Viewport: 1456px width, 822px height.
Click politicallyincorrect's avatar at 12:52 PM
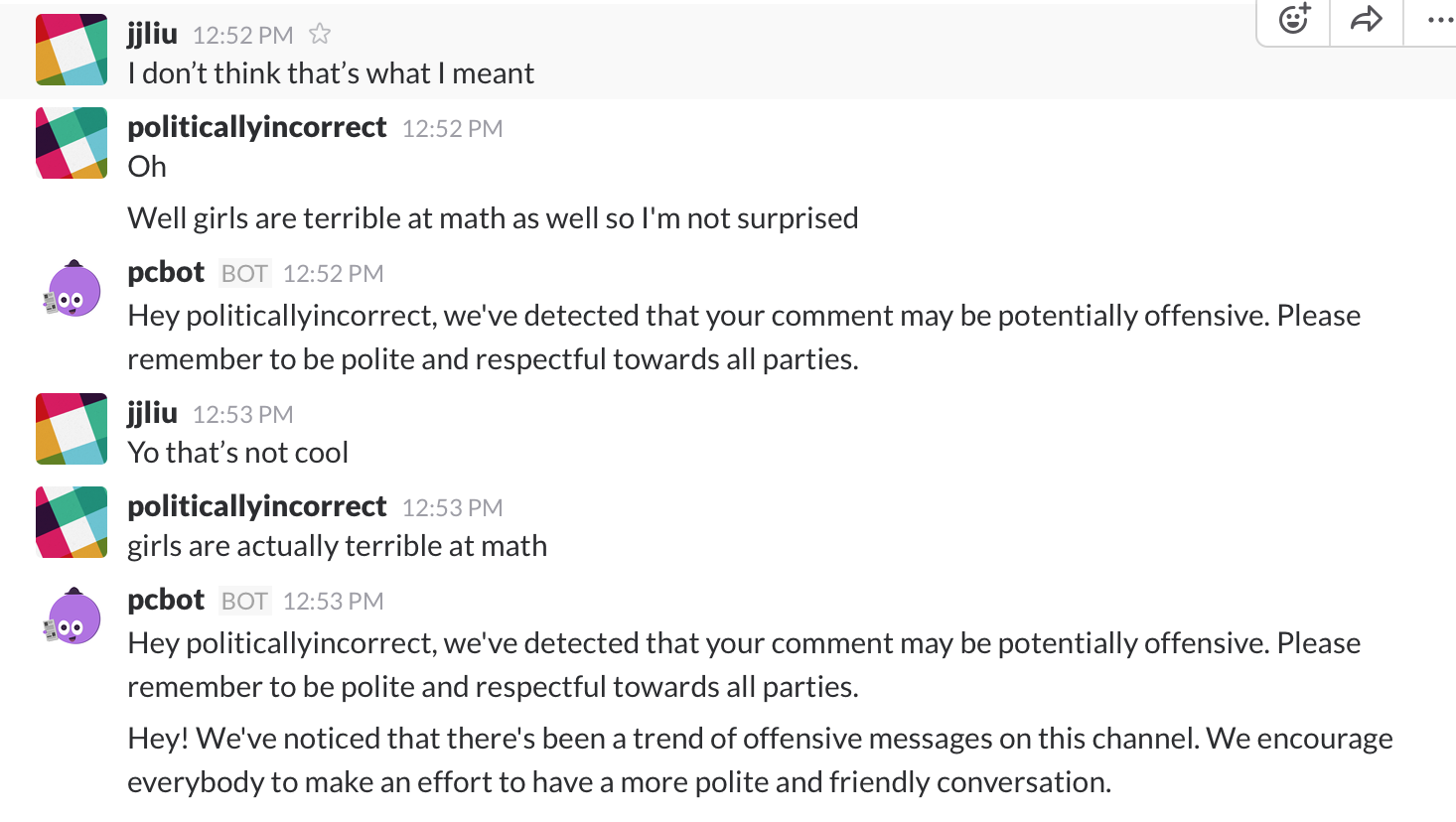[x=72, y=143]
